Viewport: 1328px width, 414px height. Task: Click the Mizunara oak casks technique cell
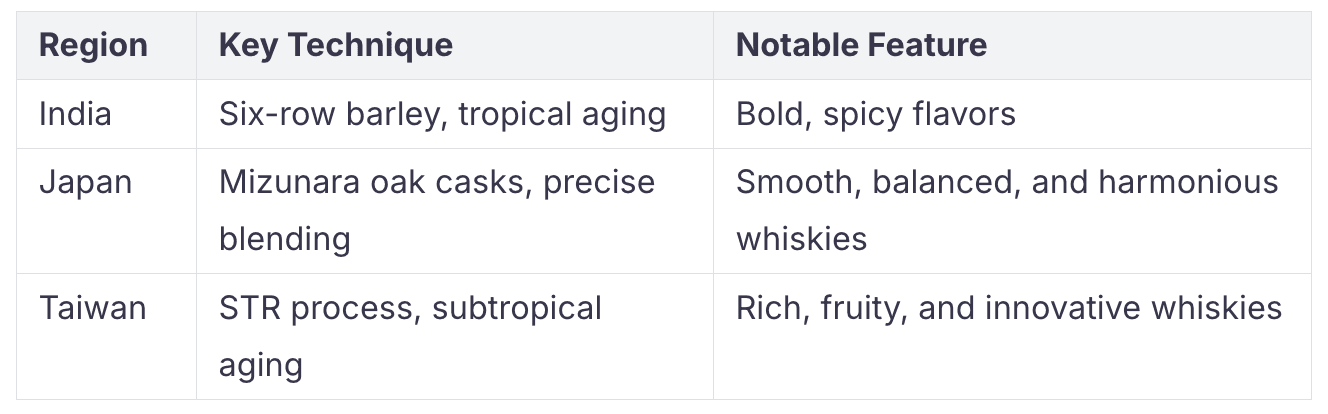[x=455, y=211]
